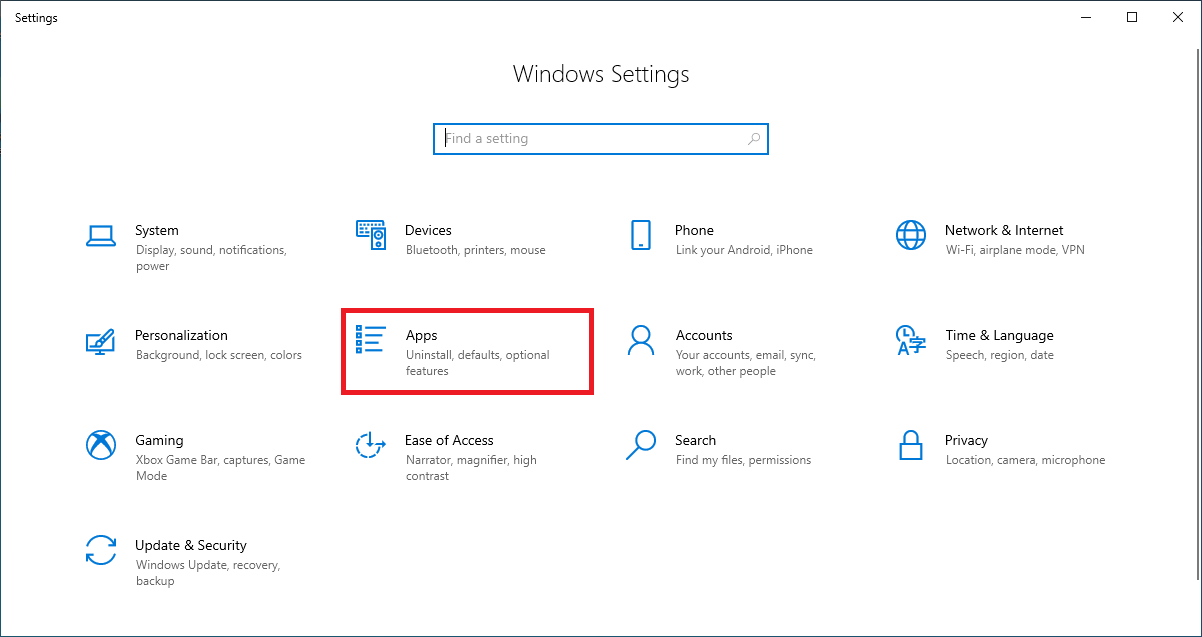Screen dimensions: 1202x637
Task: Open Devices via keyboard and speaker icon
Action: coord(371,236)
